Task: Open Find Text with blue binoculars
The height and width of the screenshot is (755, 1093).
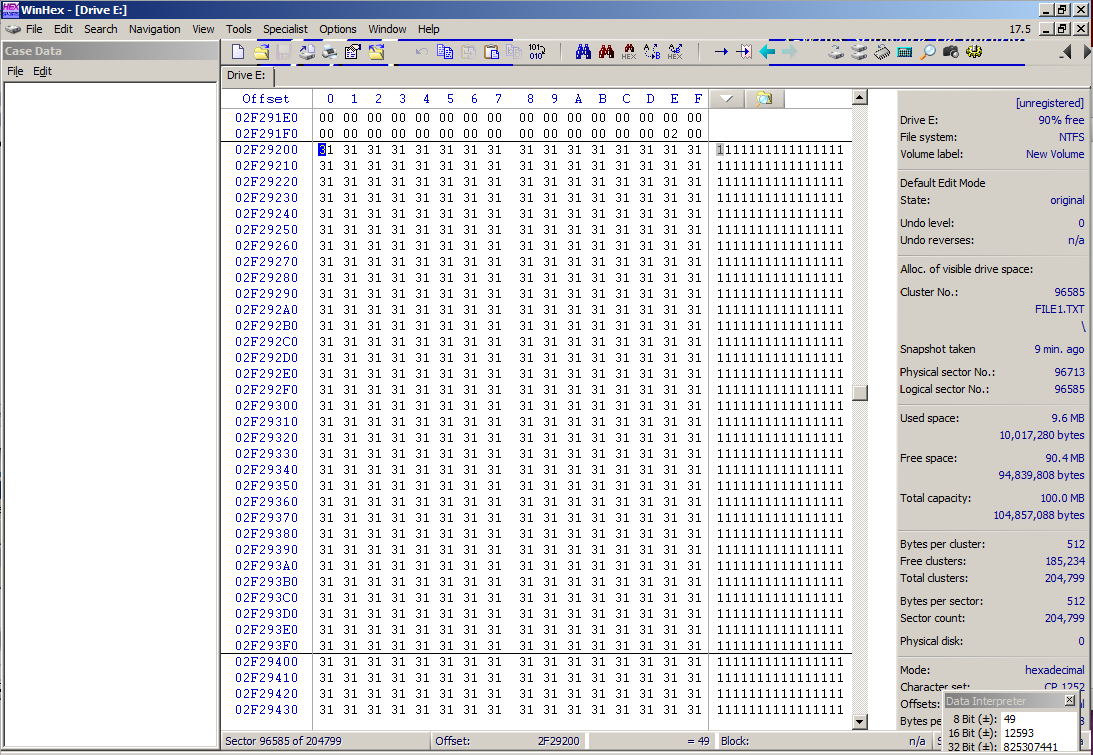Action: [x=584, y=52]
